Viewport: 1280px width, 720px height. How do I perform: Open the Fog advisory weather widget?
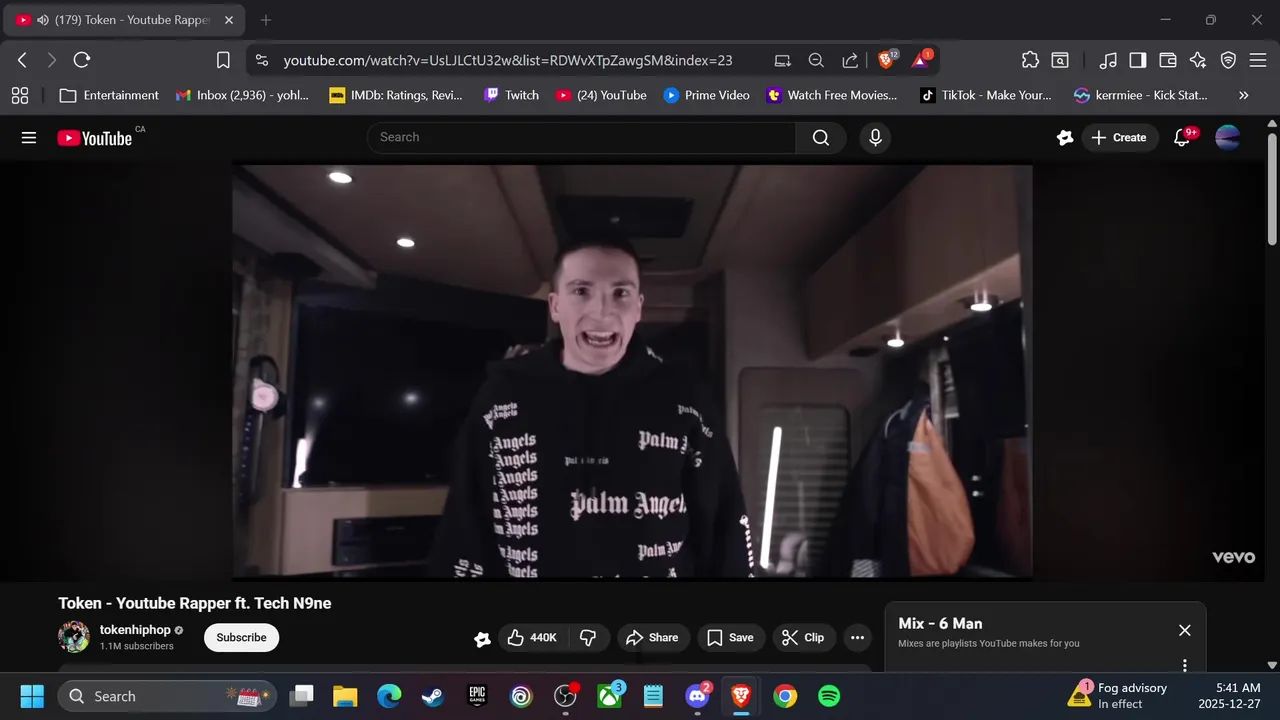click(1118, 696)
